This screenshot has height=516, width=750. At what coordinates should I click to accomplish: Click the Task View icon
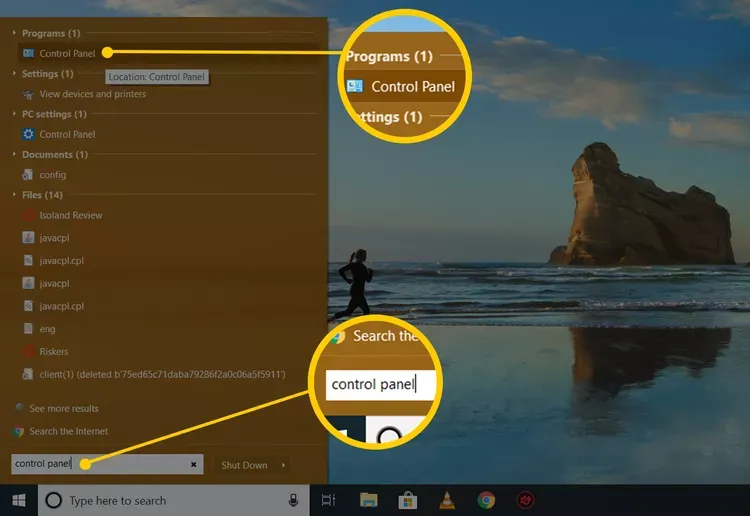pyautogui.click(x=328, y=500)
